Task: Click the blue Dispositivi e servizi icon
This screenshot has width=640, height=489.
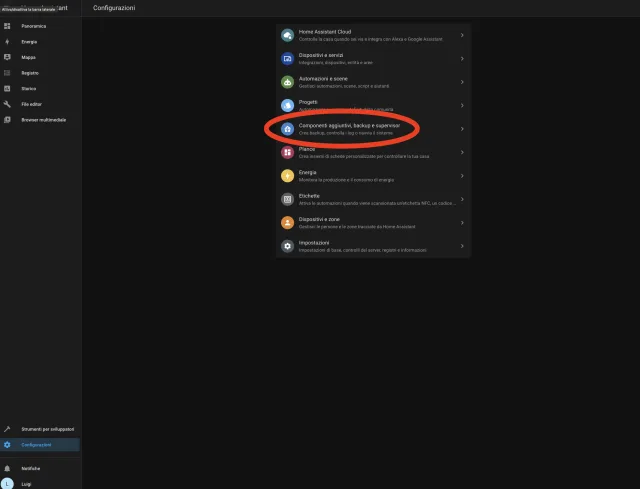Action: [288, 59]
